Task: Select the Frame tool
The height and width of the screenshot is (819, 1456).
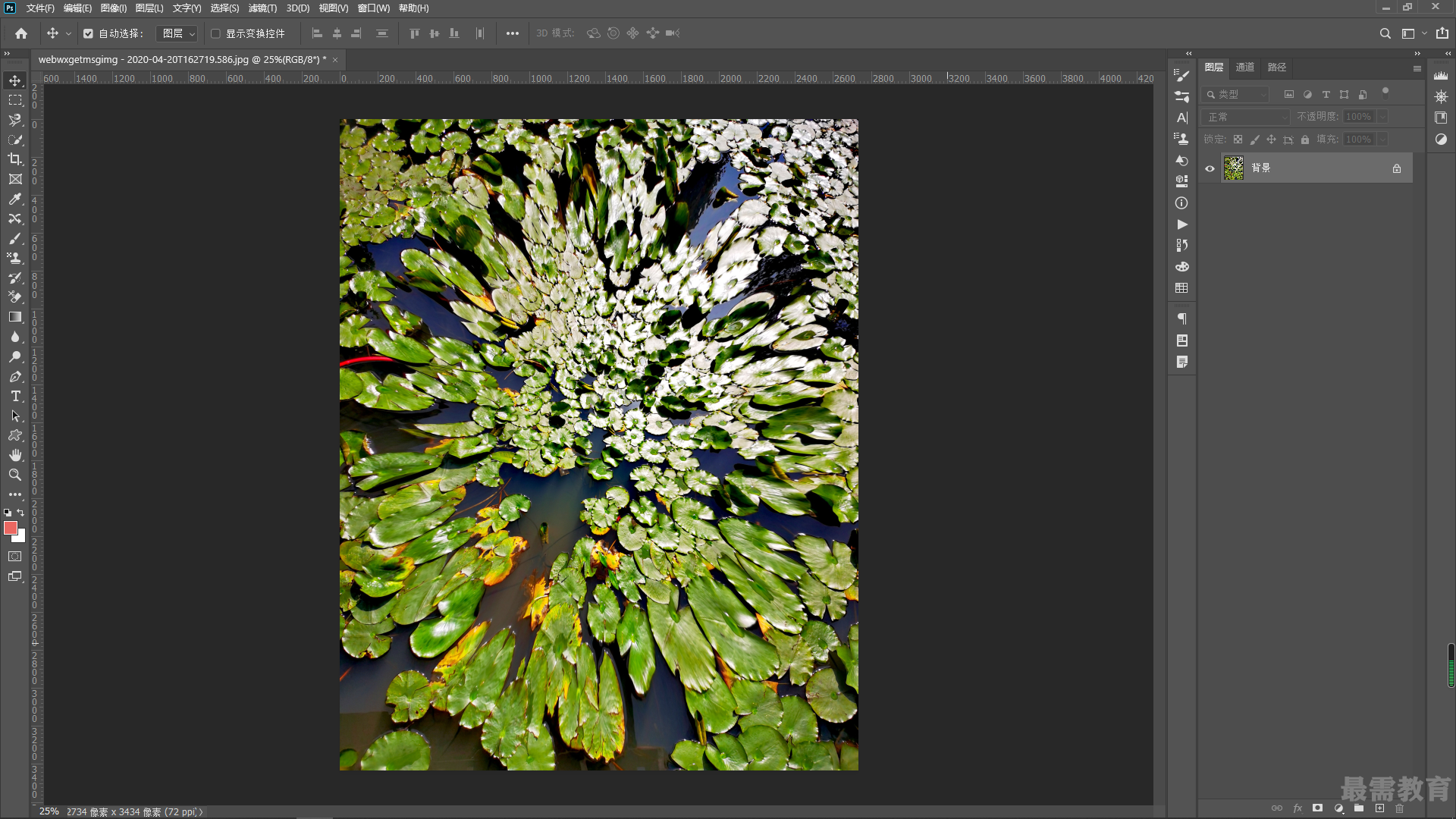Action: (15, 179)
